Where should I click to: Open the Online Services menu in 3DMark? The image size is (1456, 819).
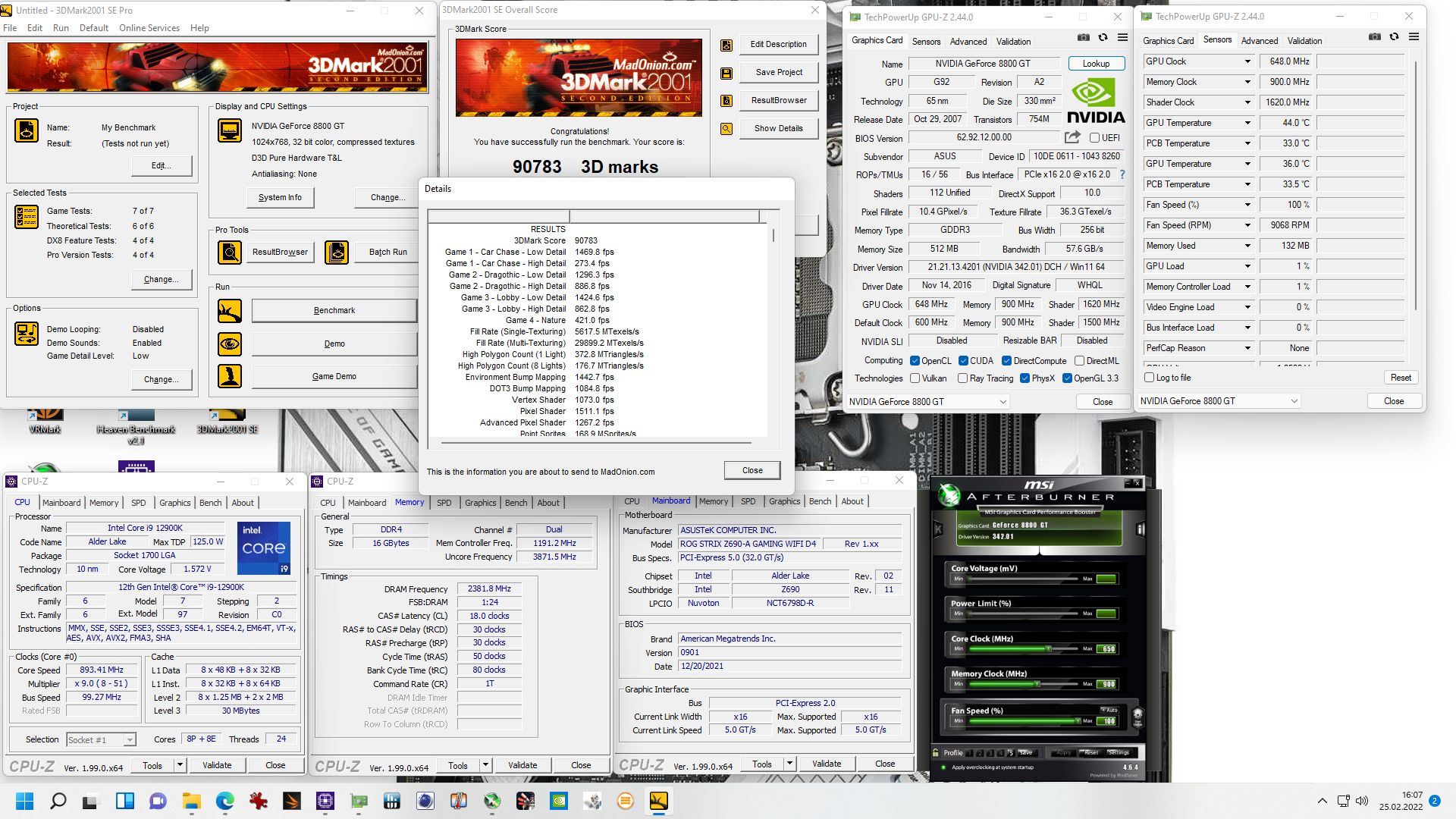149,28
